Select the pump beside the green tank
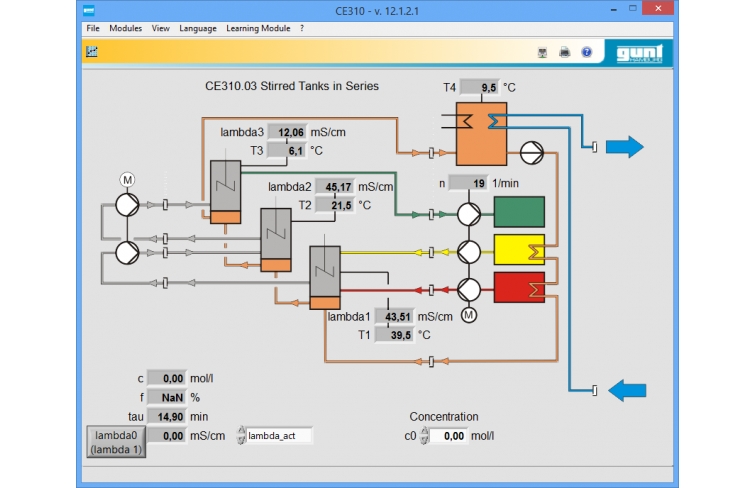This screenshot has height=488, width=755. (468, 214)
